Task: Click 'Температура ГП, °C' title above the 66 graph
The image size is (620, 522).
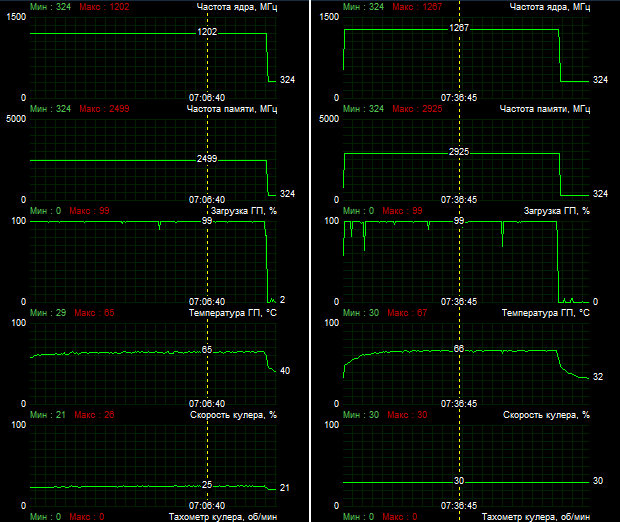Action: [546, 313]
